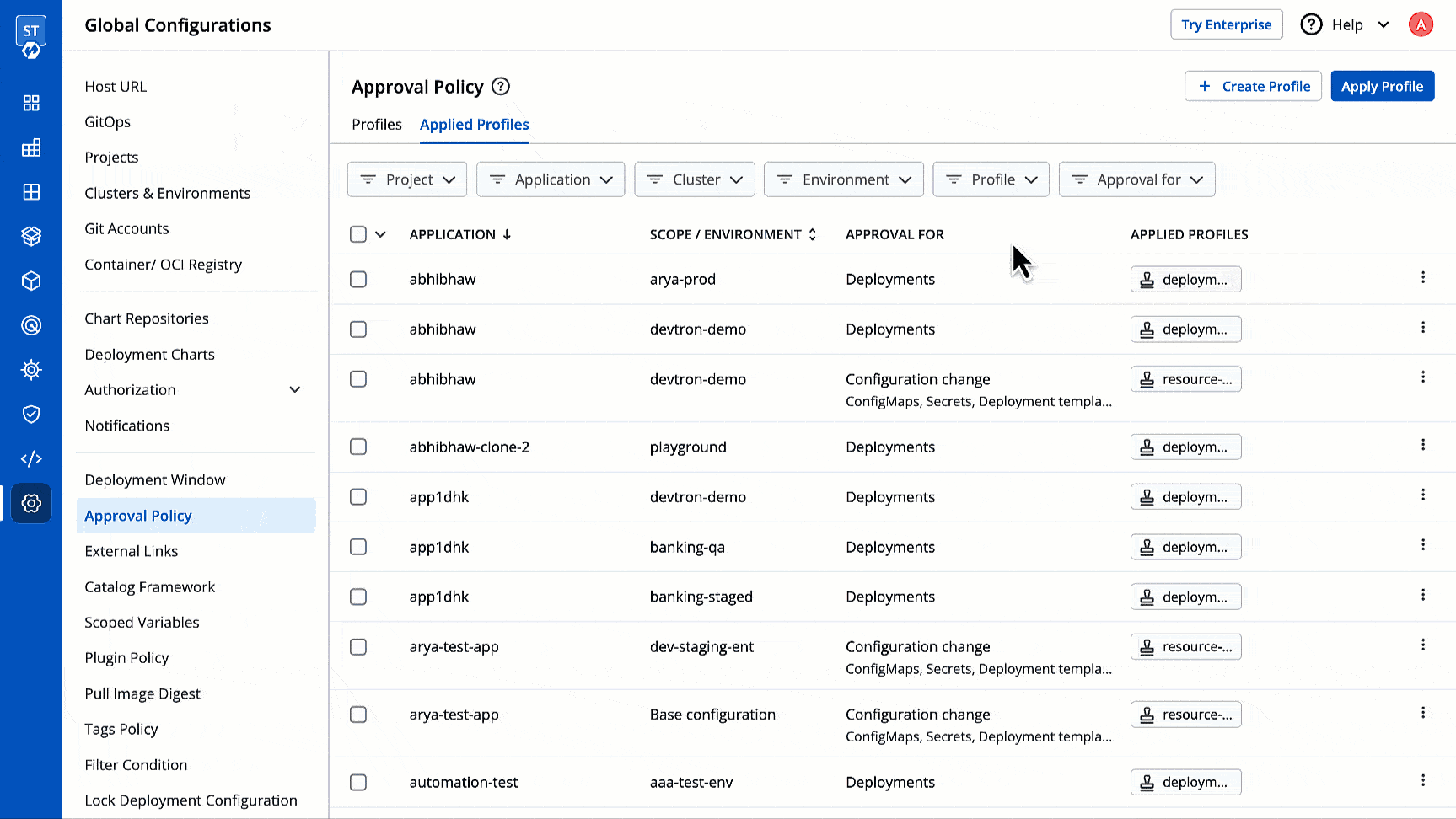Switch to the Profiles tab

tap(376, 125)
